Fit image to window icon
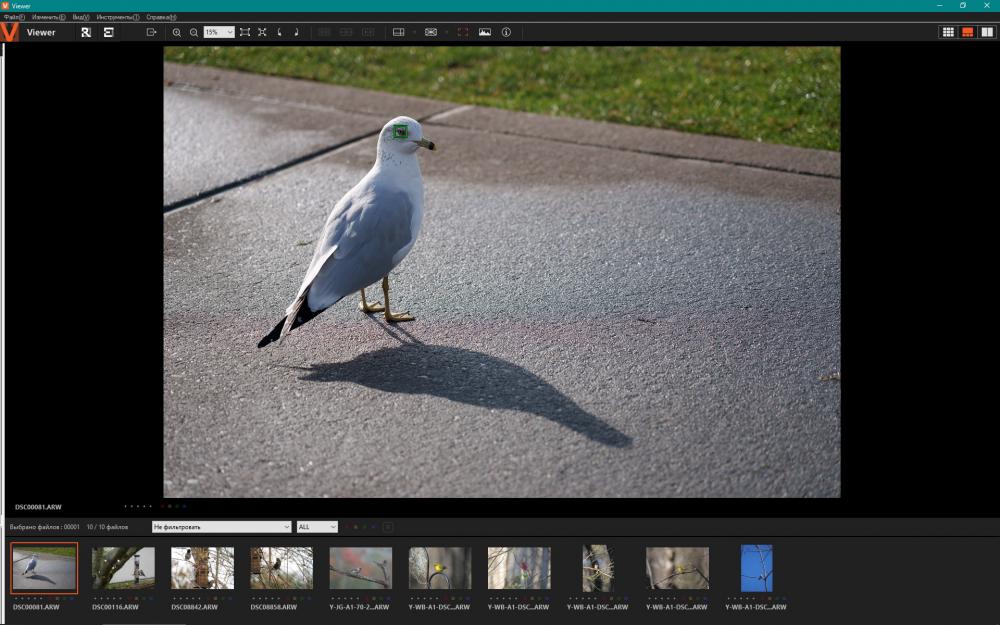 (x=245, y=32)
